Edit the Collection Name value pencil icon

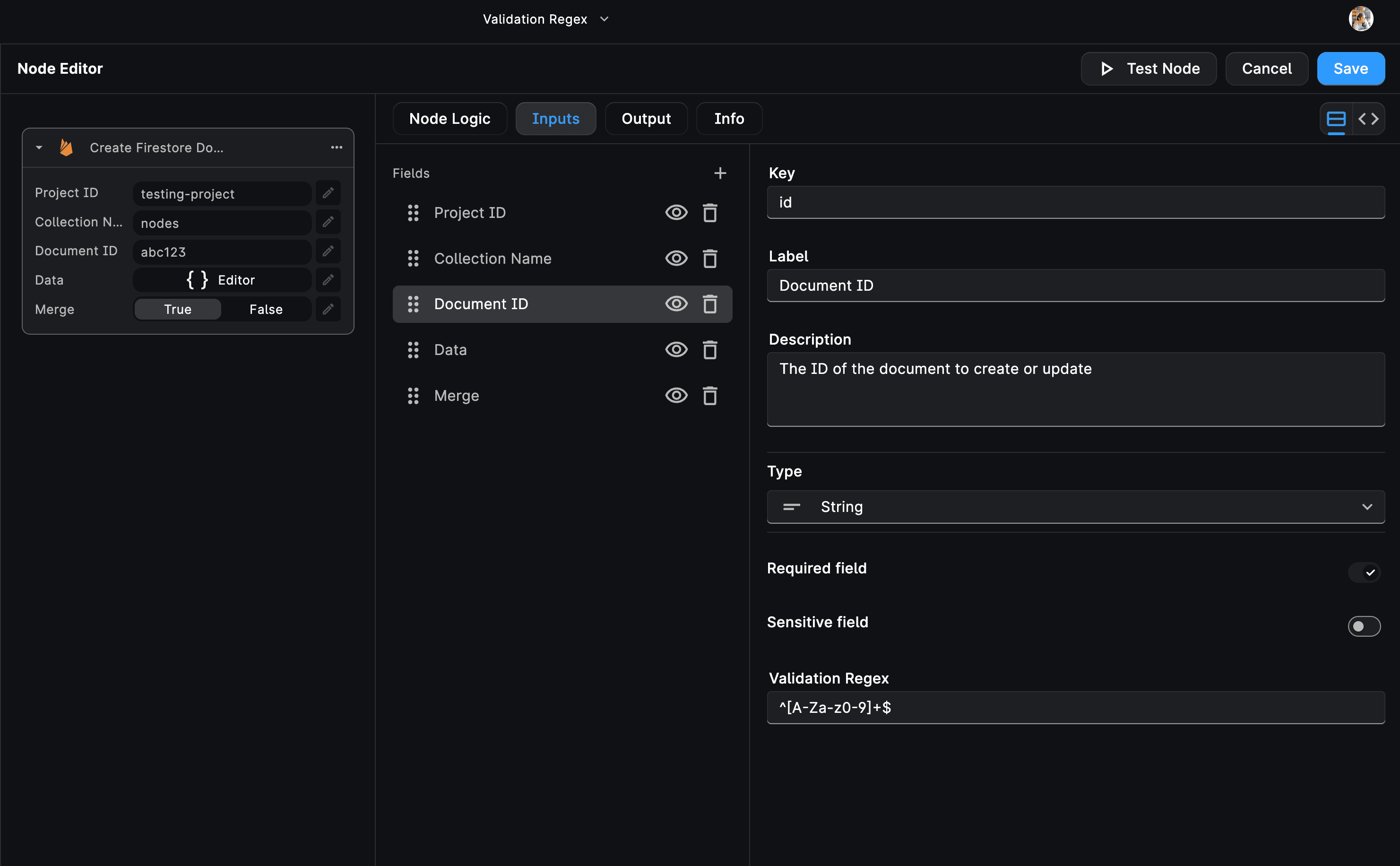tap(328, 222)
